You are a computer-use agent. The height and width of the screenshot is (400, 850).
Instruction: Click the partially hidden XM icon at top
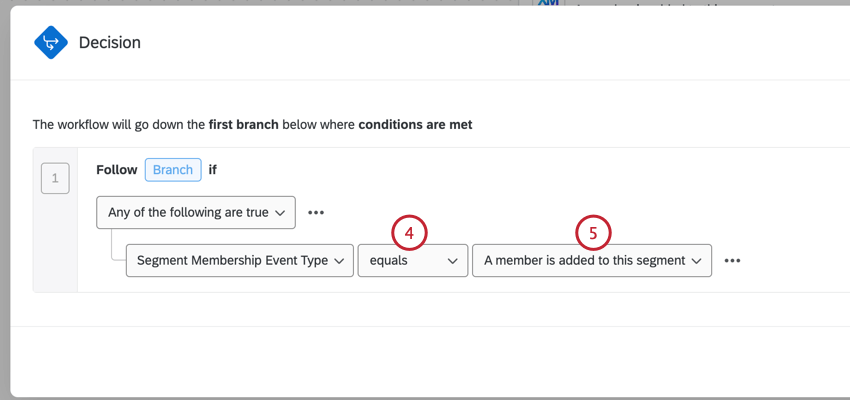547,4
